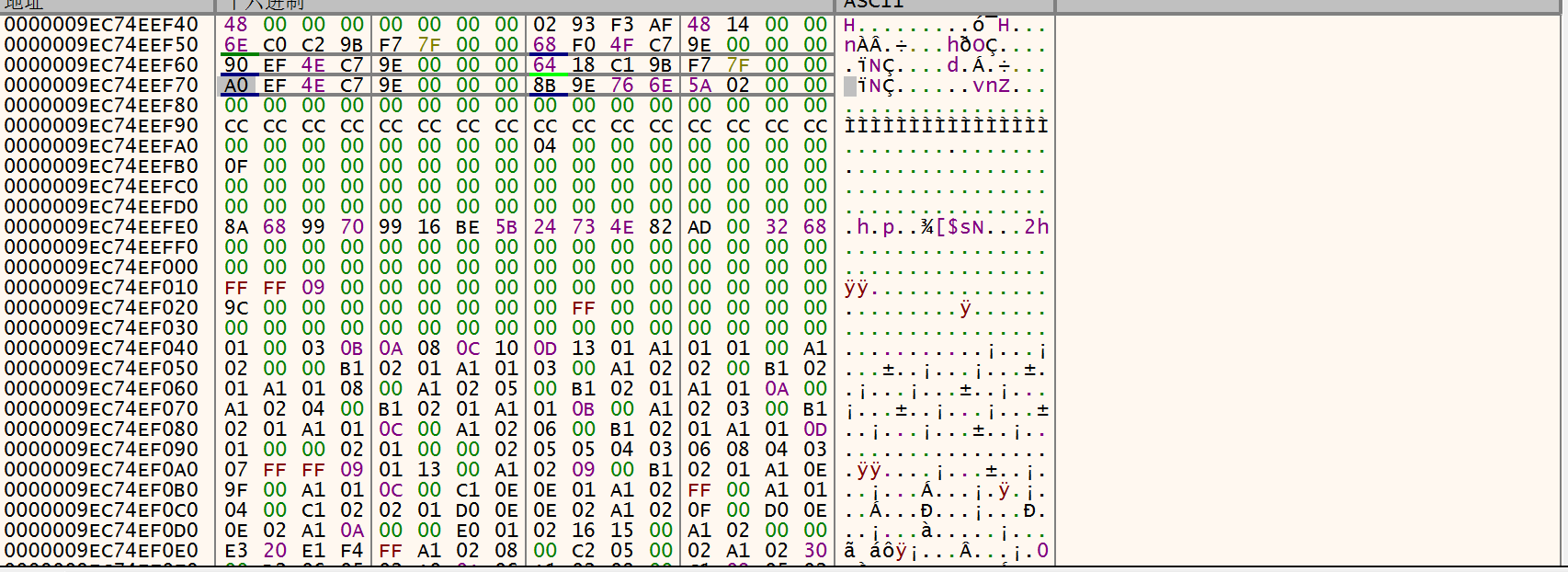Select address 0000009EC74EEFE0
The width and height of the screenshot is (1568, 572).
(101, 227)
